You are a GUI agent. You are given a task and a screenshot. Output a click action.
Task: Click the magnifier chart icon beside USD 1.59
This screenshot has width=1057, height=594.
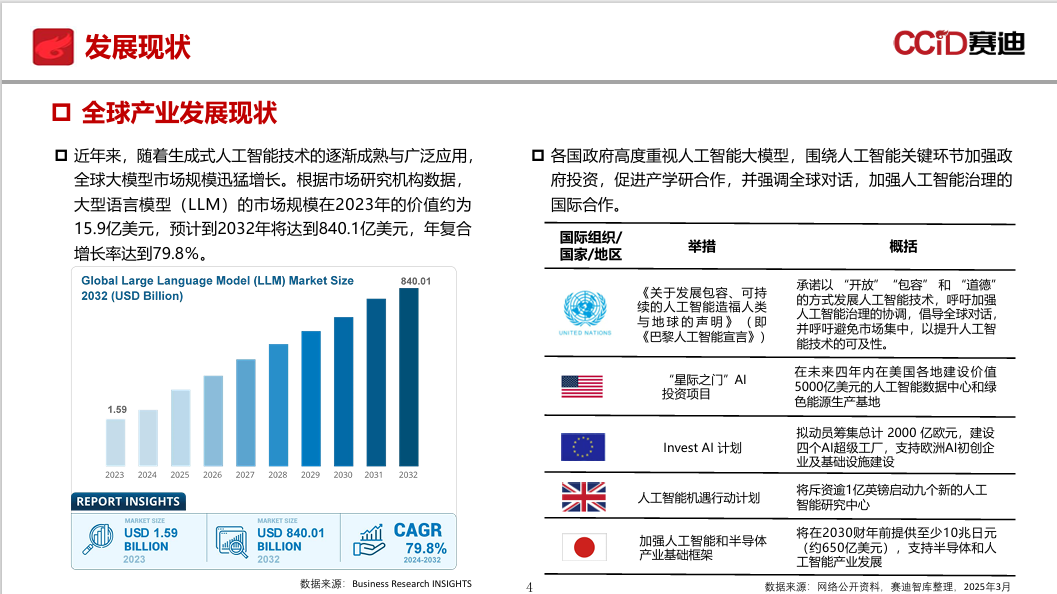[98, 539]
